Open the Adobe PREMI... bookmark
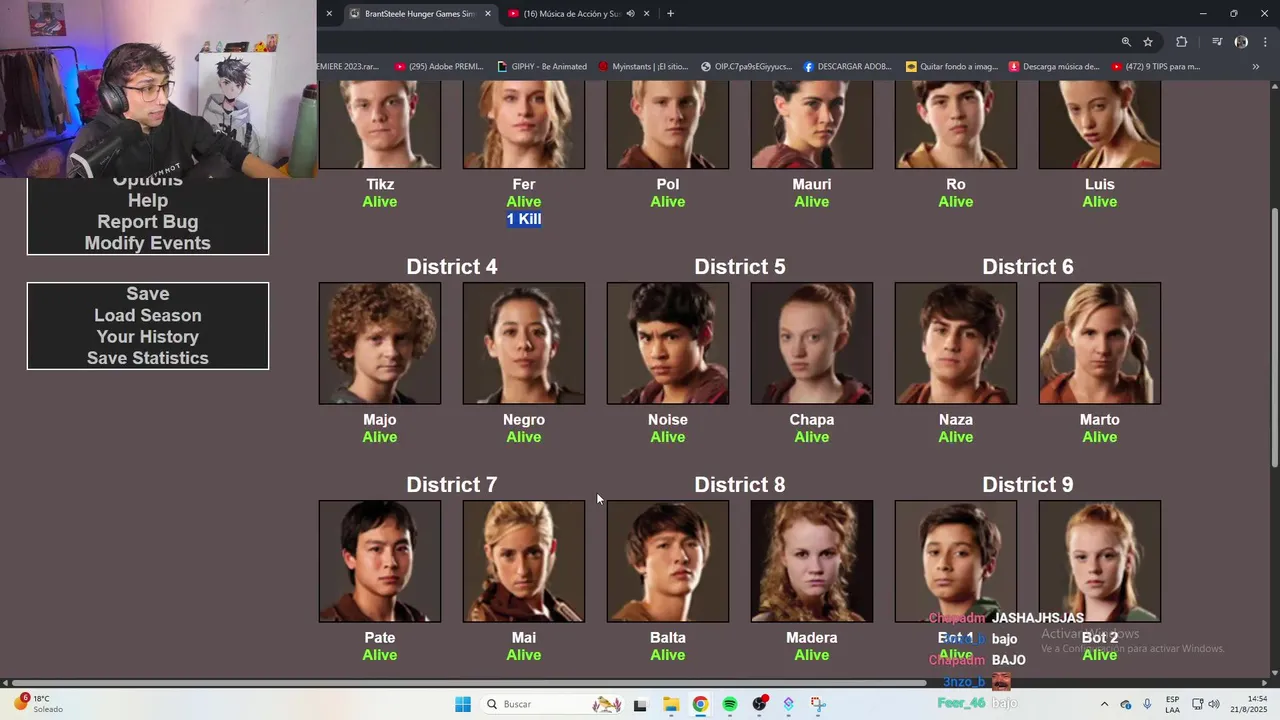Image resolution: width=1280 pixels, height=720 pixels. (439, 67)
